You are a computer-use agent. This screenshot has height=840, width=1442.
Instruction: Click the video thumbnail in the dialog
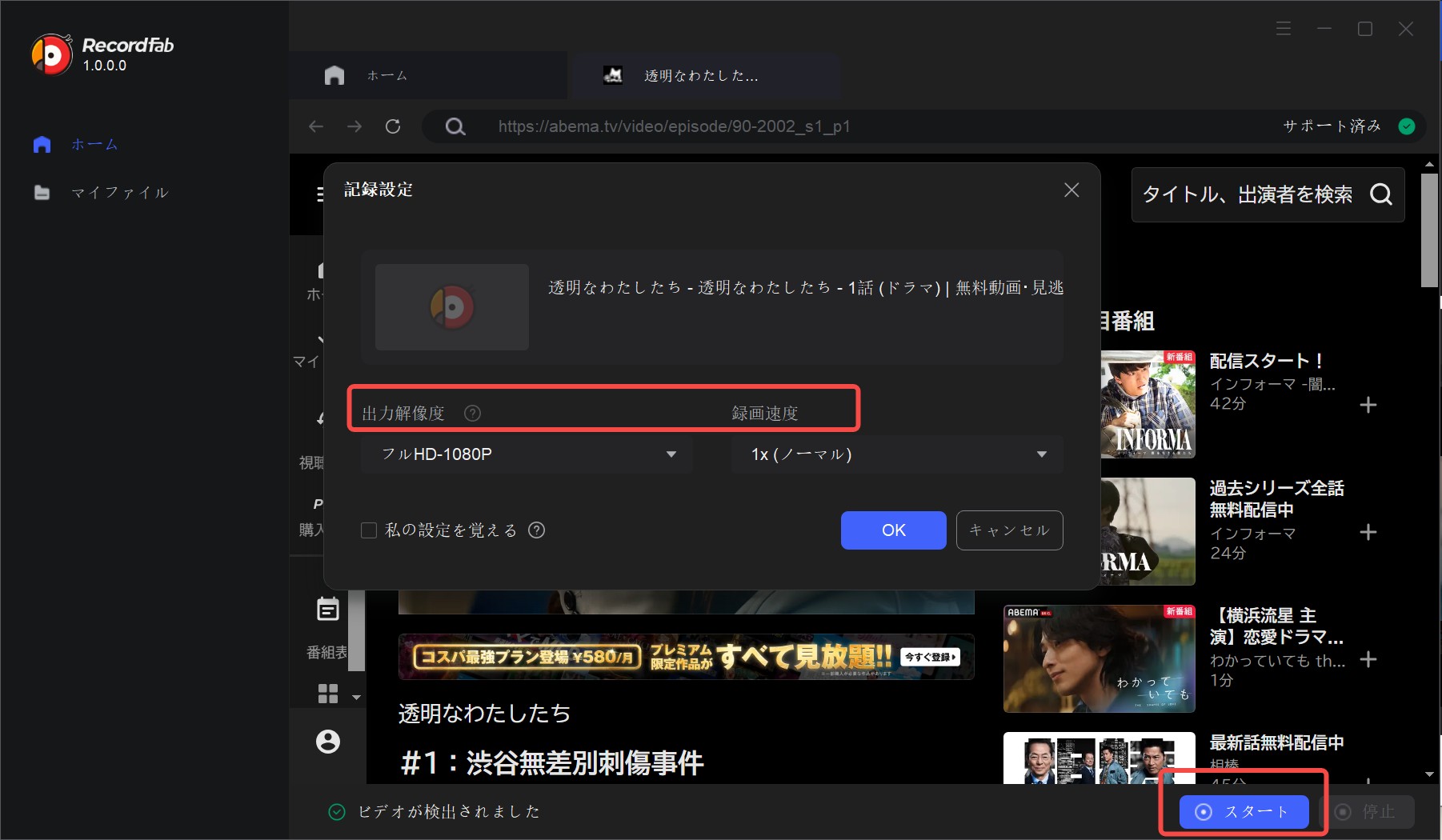[452, 307]
